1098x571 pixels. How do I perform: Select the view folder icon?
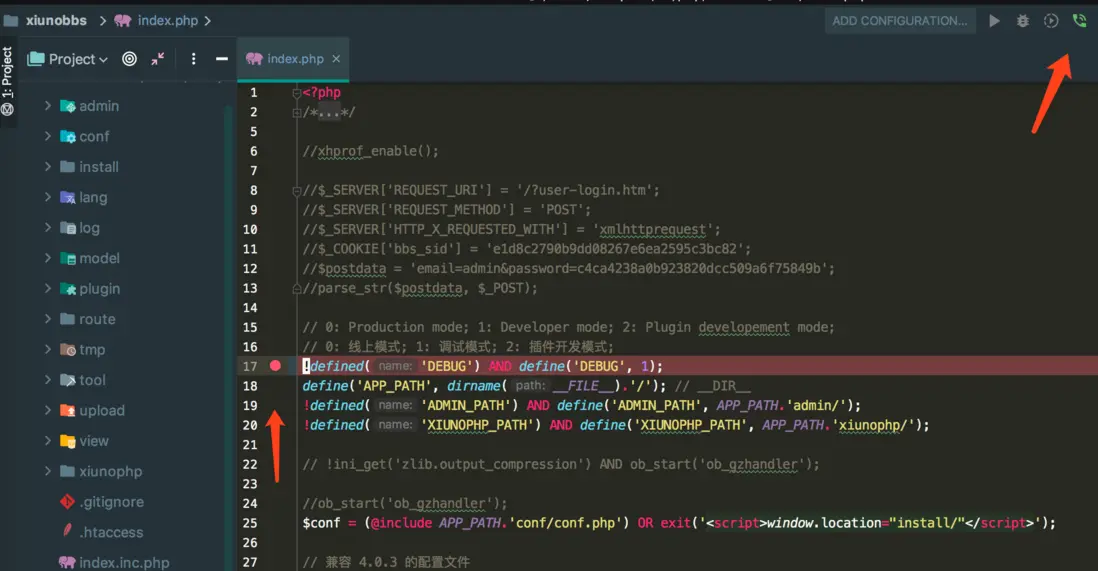pos(67,441)
